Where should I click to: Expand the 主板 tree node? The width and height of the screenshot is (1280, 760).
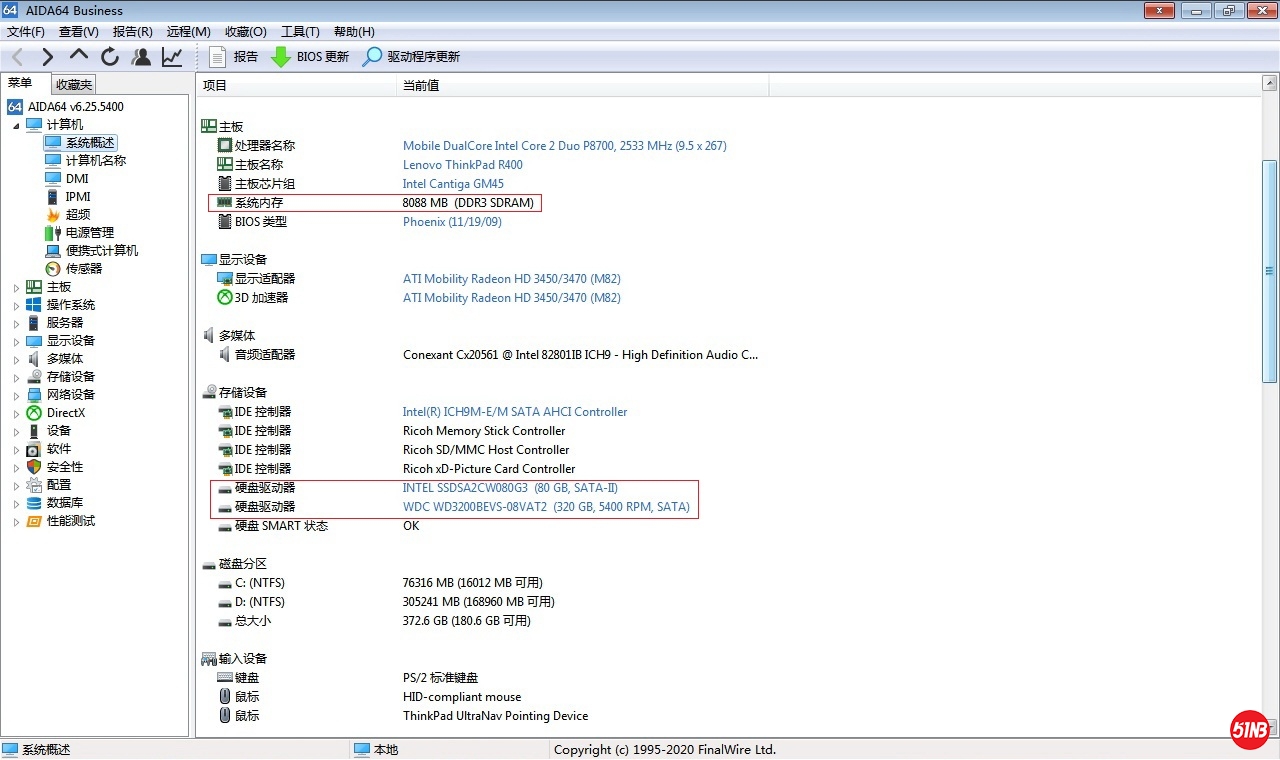pyautogui.click(x=16, y=287)
